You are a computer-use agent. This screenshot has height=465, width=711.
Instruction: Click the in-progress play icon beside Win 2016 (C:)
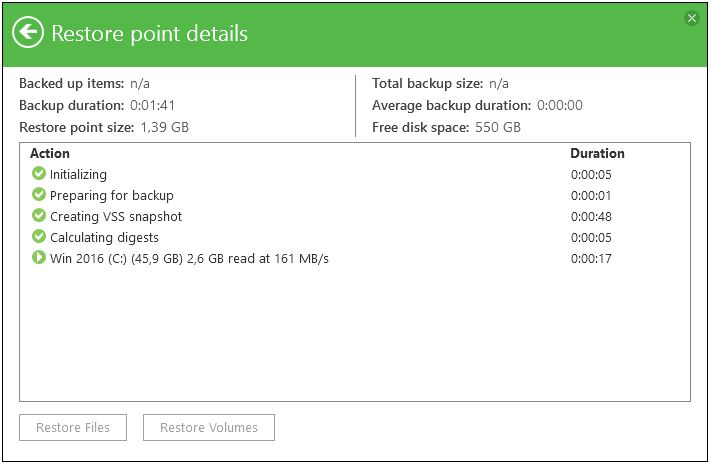tap(39, 257)
